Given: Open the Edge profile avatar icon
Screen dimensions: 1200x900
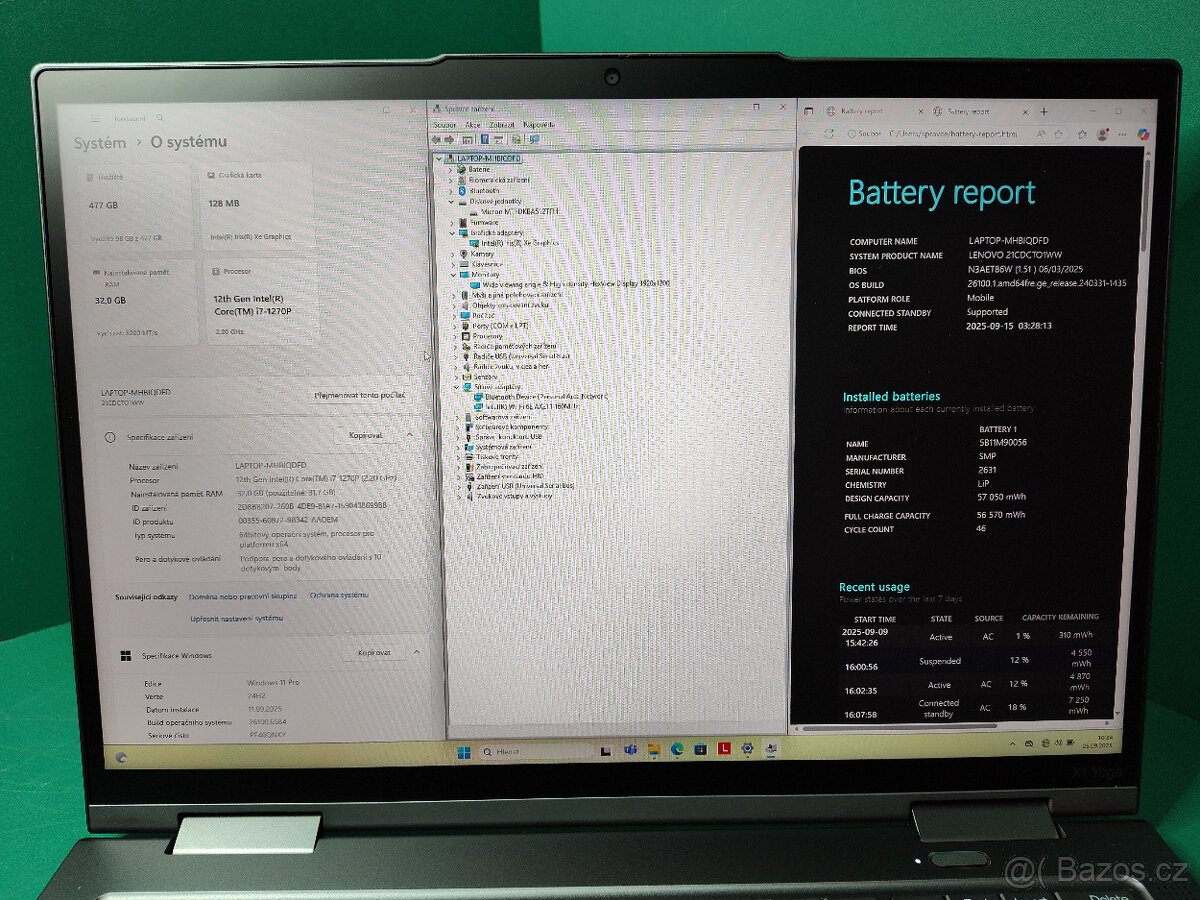Looking at the screenshot, I should (x=1103, y=134).
